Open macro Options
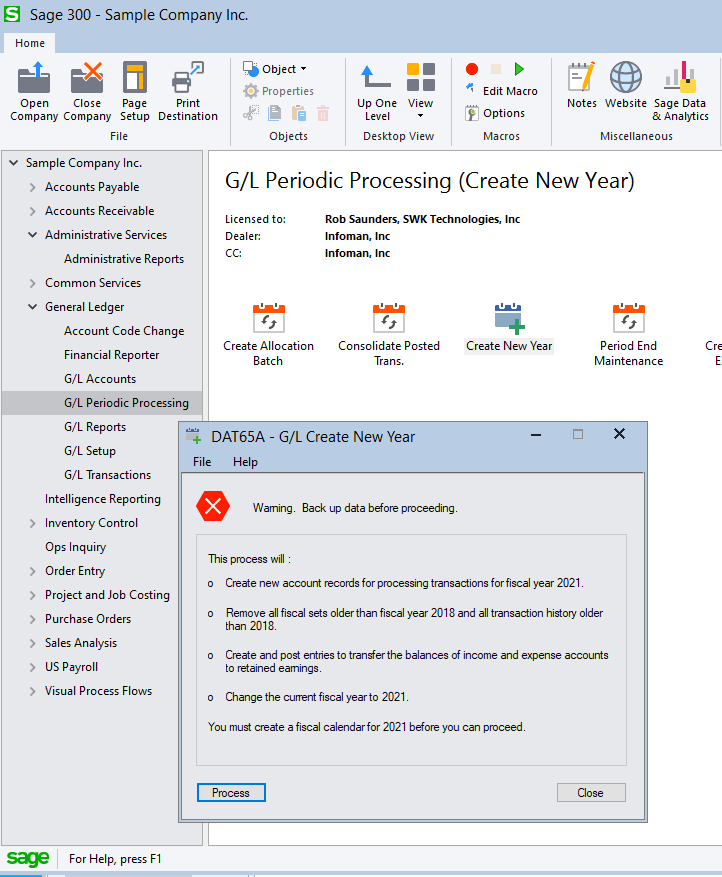Image resolution: width=722 pixels, height=877 pixels. (495, 113)
